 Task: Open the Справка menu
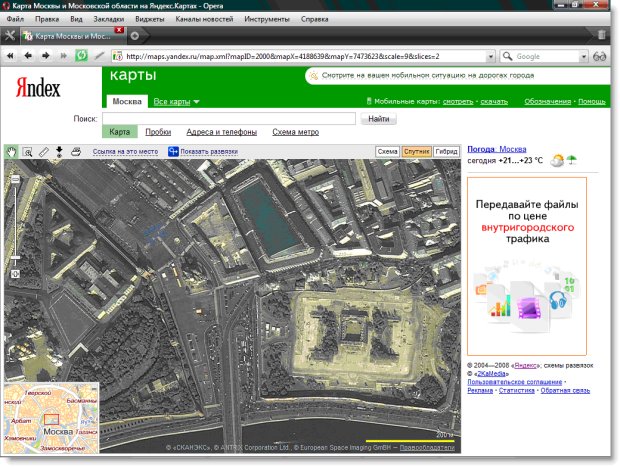[x=314, y=19]
